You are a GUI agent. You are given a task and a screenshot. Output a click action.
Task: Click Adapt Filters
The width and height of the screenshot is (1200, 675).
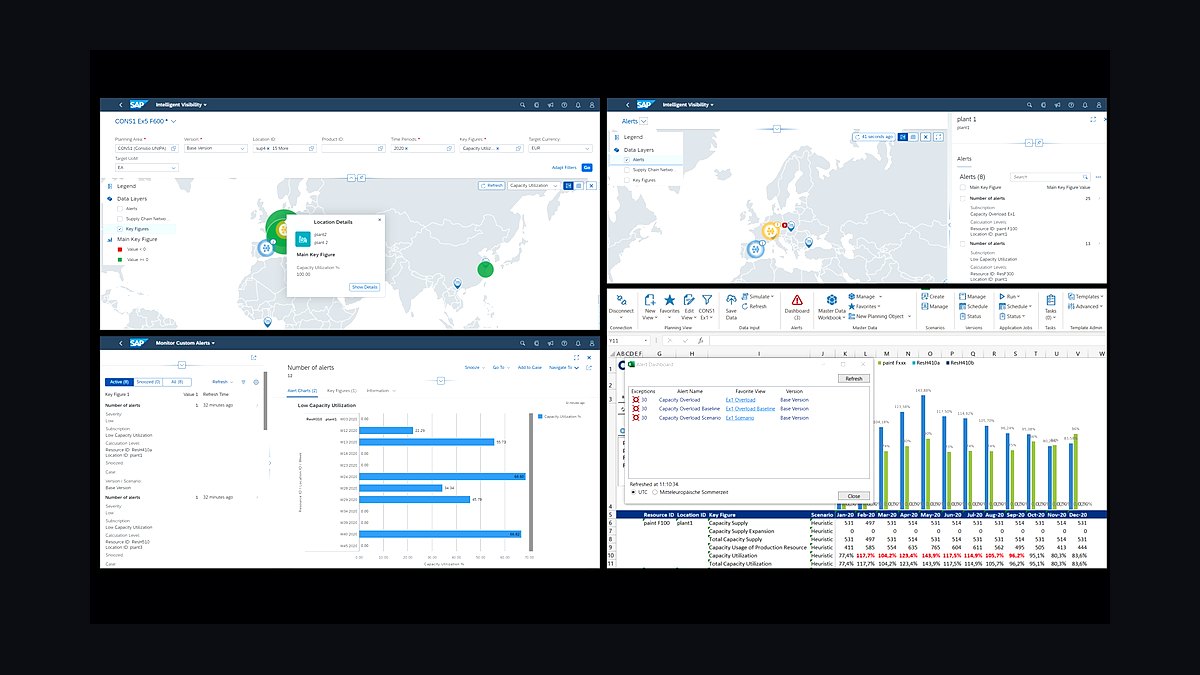click(564, 167)
